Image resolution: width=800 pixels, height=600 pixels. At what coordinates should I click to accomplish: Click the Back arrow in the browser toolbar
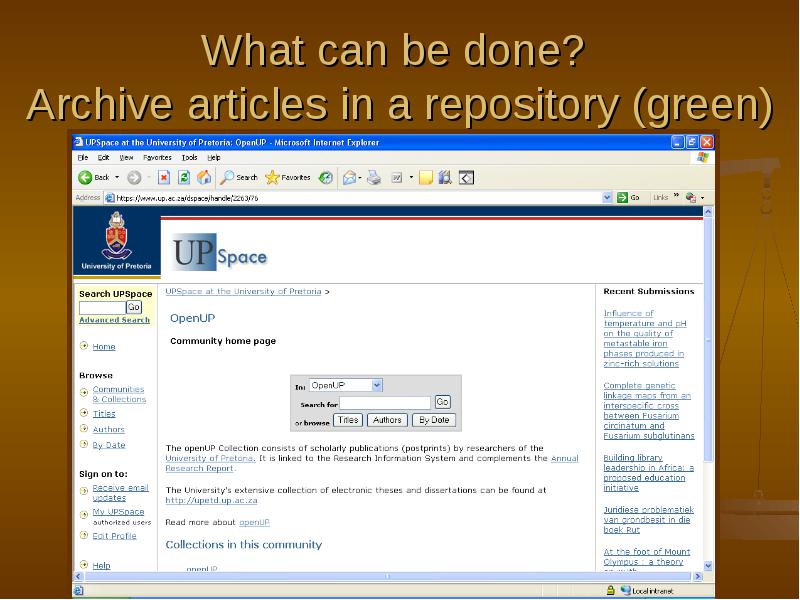[85, 178]
